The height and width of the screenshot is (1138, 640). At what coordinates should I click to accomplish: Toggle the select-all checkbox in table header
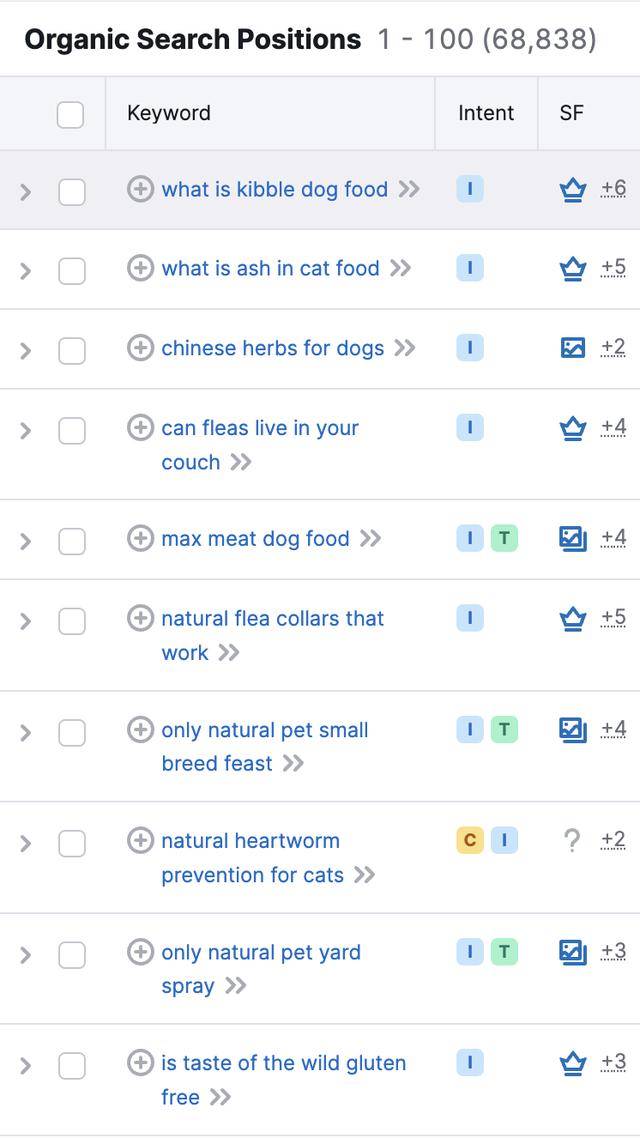click(x=70, y=115)
